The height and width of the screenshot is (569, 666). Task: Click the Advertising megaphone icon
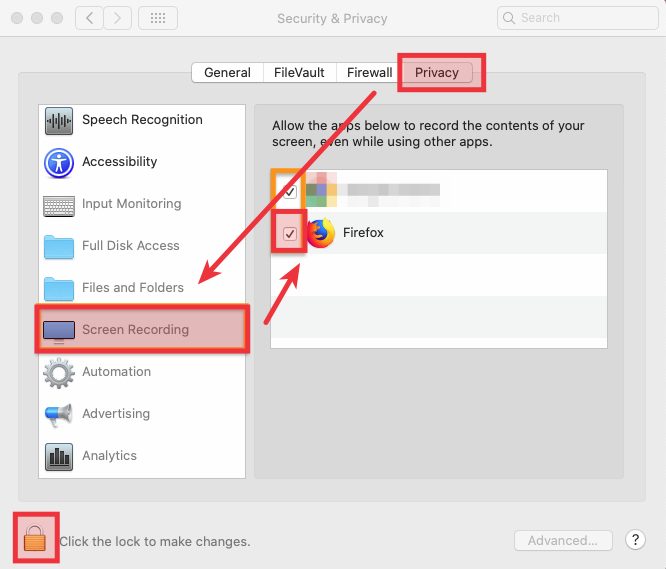(59, 415)
